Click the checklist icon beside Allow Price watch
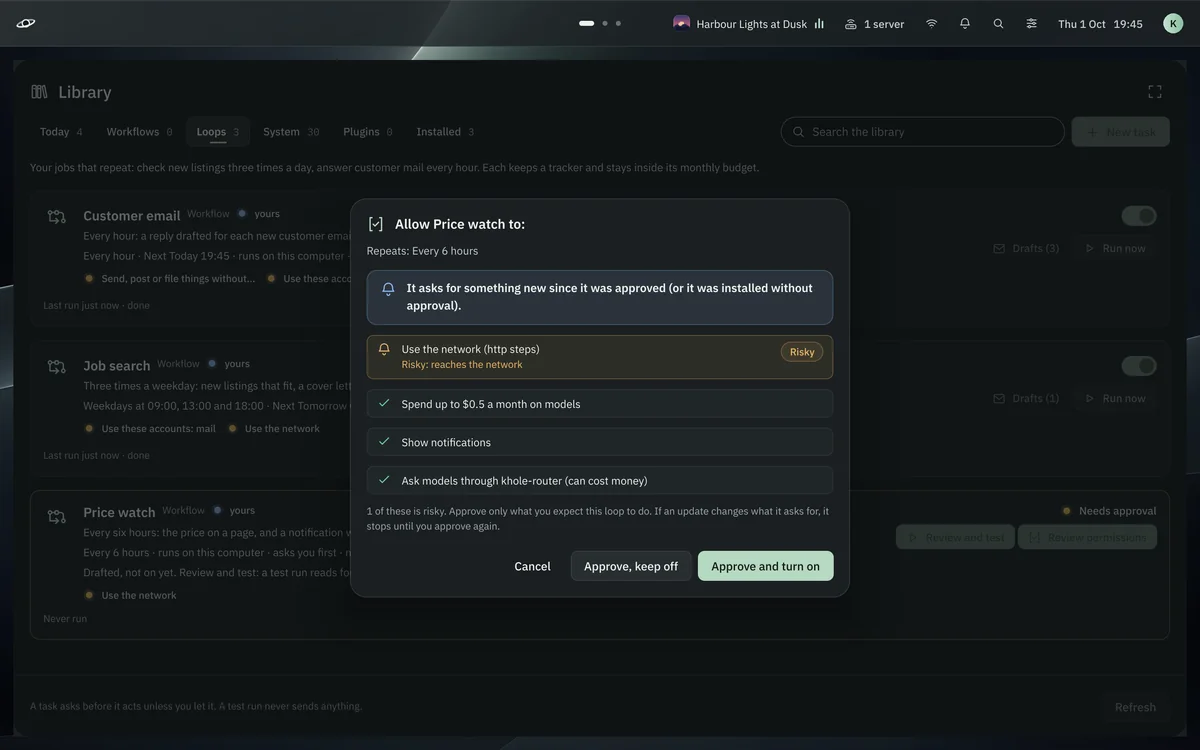This screenshot has height=750, width=1200. click(376, 224)
